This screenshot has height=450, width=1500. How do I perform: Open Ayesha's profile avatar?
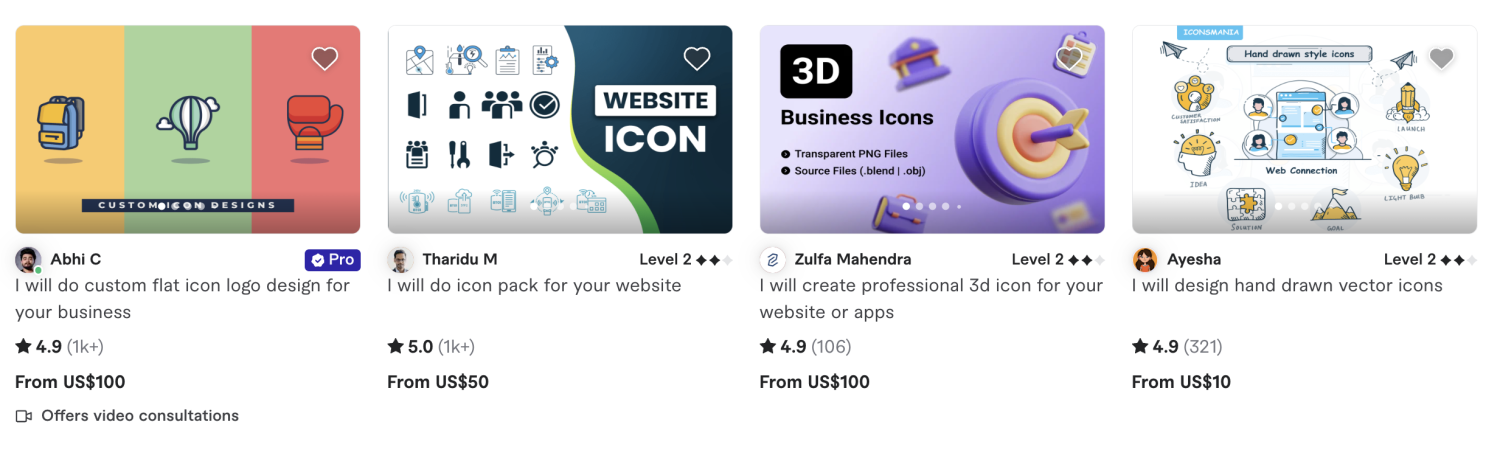(1144, 260)
